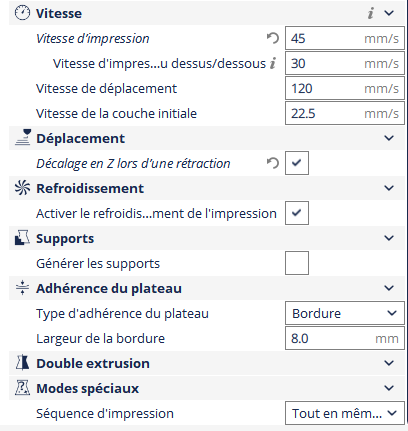Collapse the Modes spéciaux section
The width and height of the screenshot is (408, 431).
pyautogui.click(x=389, y=388)
